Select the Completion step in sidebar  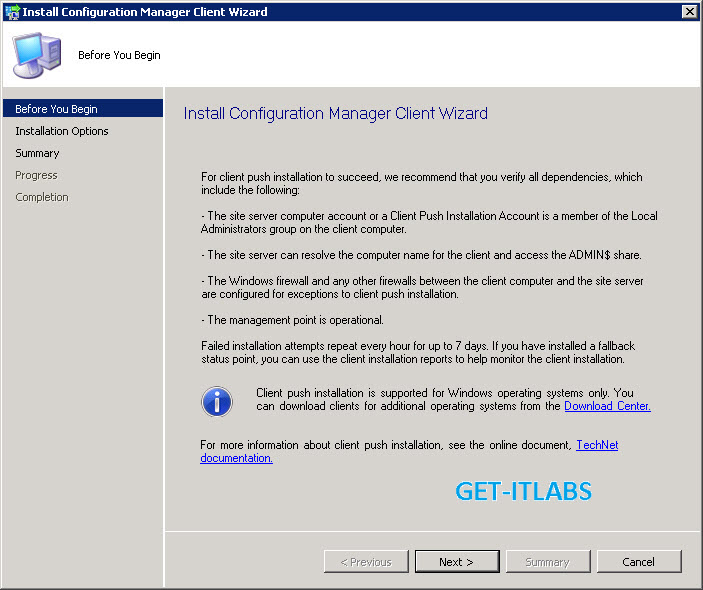pos(42,197)
